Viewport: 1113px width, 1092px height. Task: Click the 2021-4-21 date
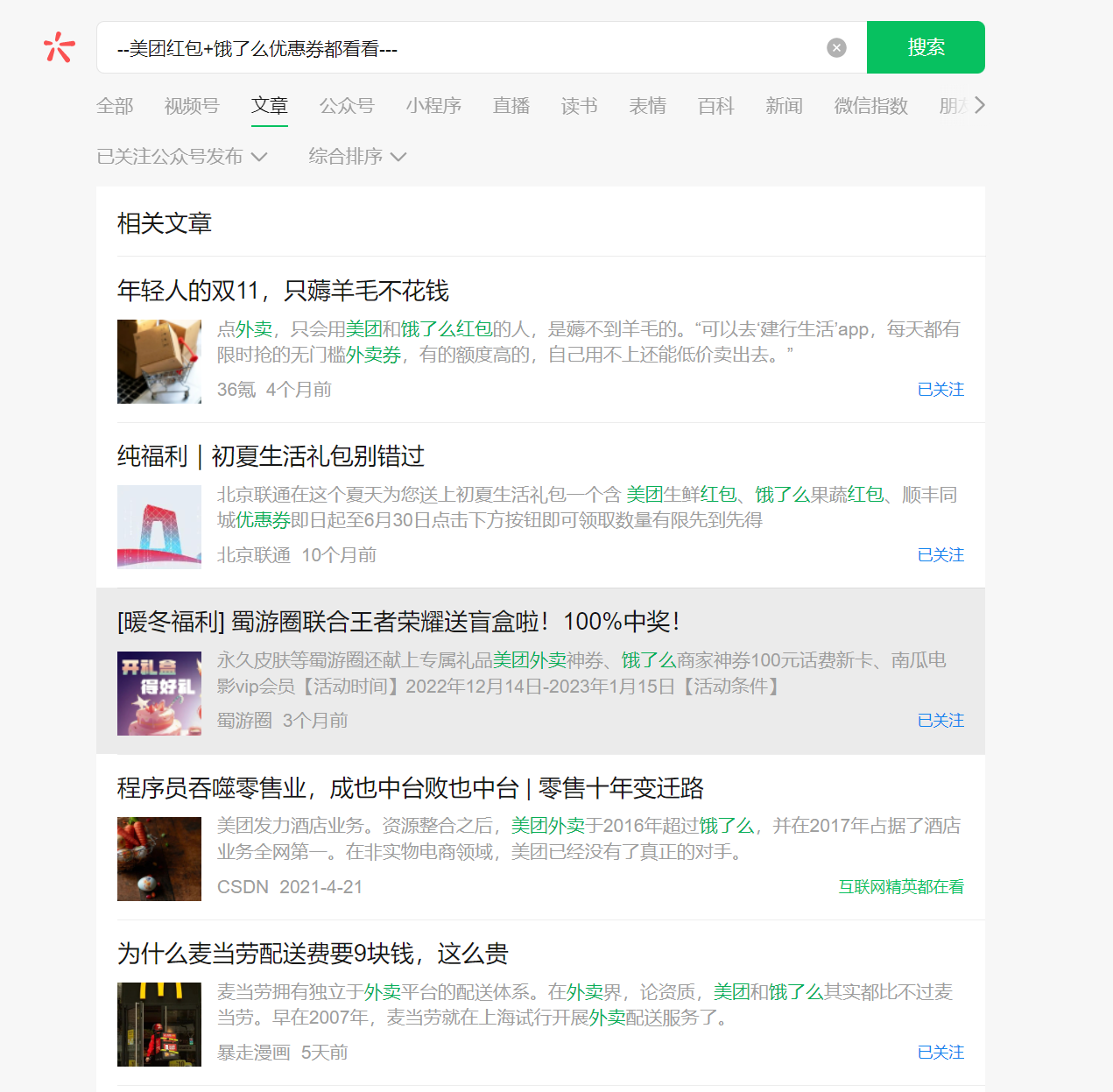(x=321, y=887)
